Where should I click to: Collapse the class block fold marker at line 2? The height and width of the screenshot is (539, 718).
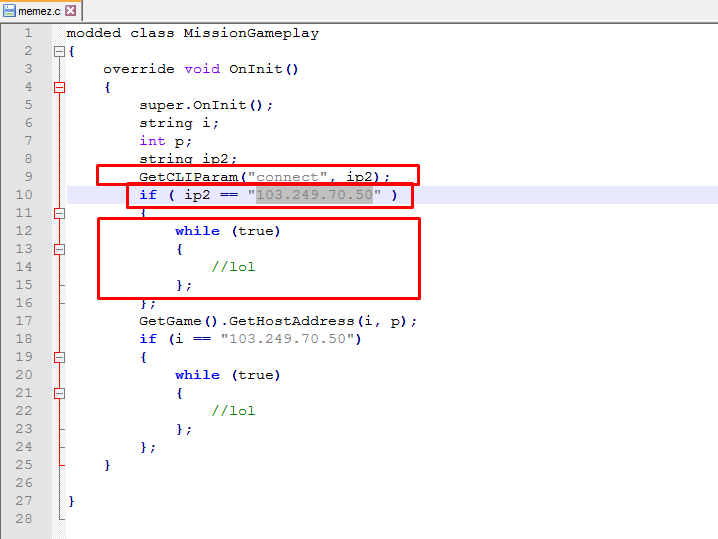tap(59, 51)
